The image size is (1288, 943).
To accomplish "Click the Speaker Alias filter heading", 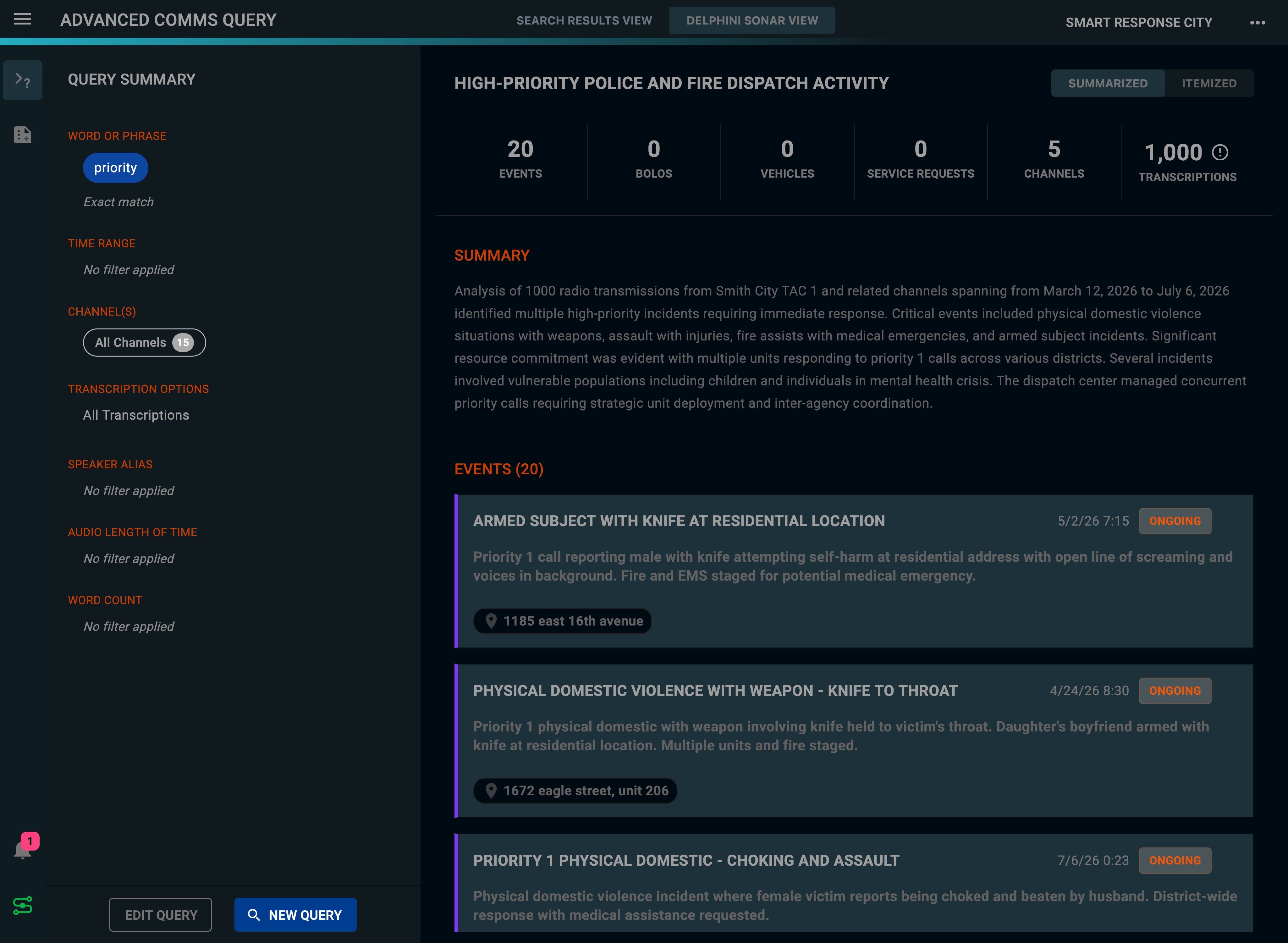I will [x=110, y=464].
